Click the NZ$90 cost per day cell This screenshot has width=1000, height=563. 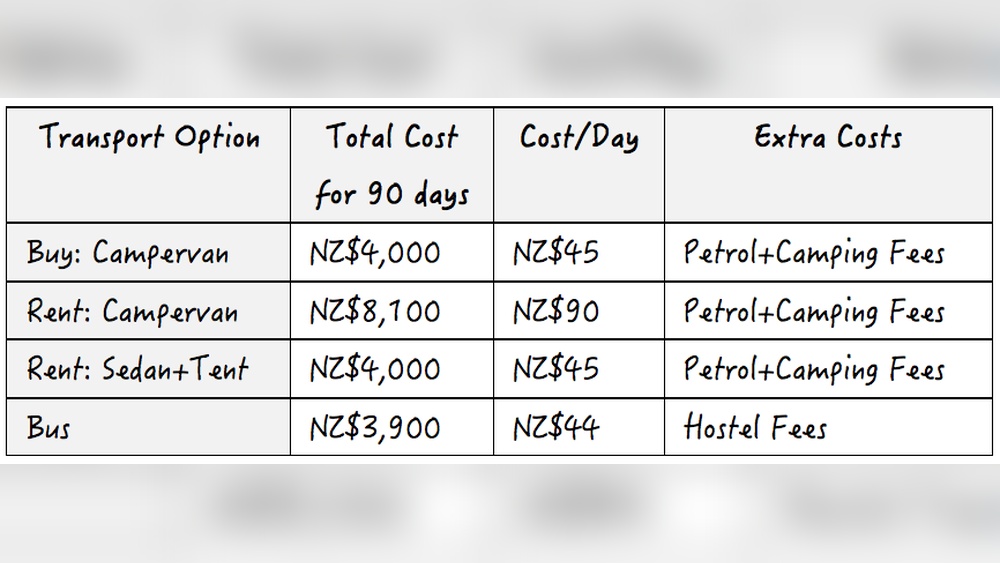tap(579, 311)
